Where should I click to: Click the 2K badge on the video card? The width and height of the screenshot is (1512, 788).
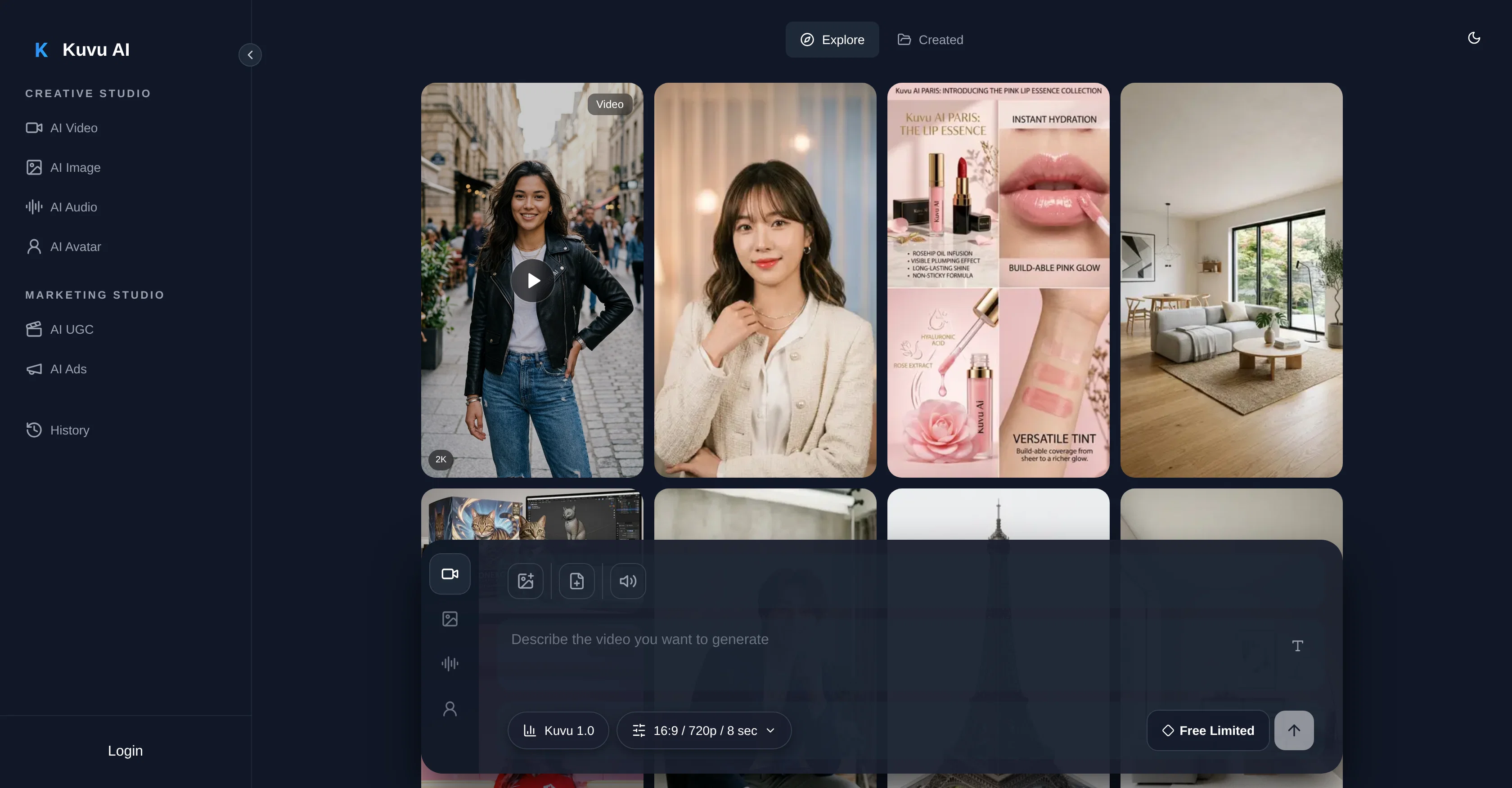pyautogui.click(x=441, y=459)
